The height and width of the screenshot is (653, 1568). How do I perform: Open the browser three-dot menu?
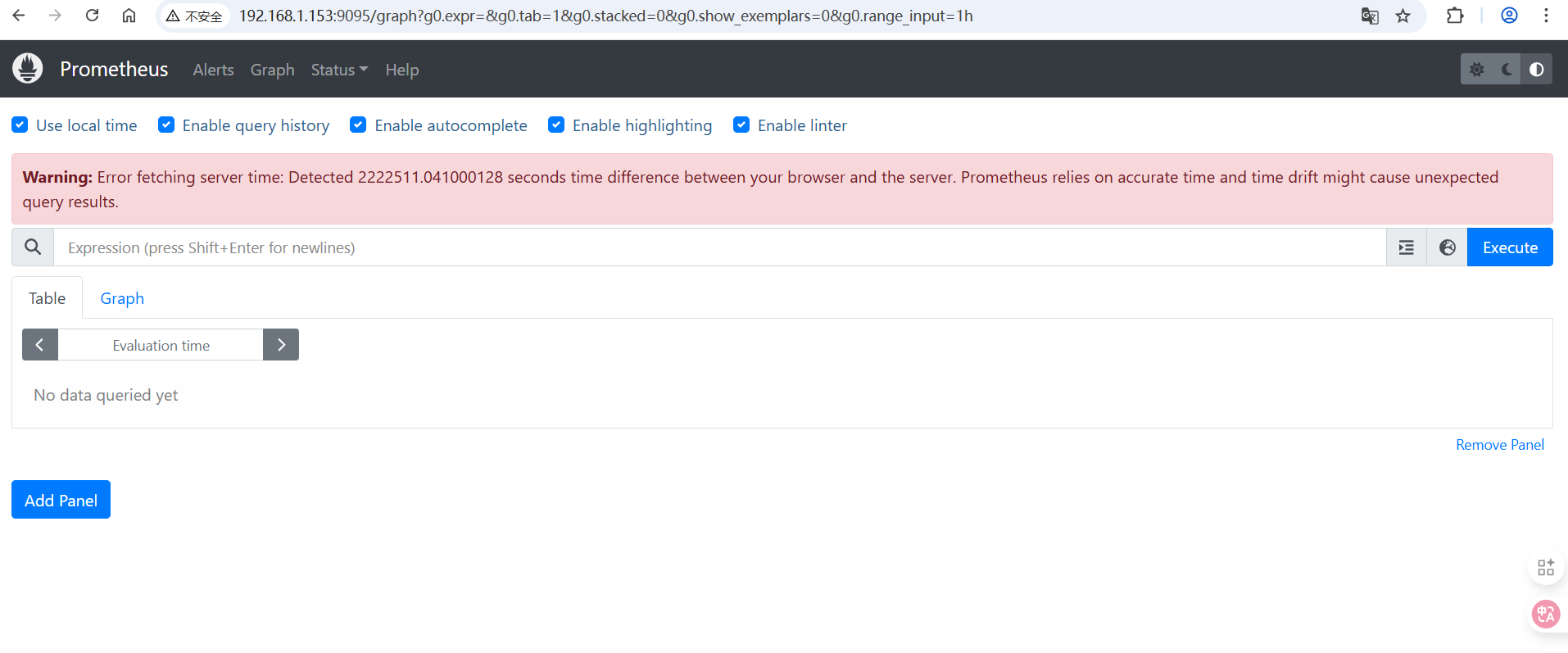point(1546,16)
